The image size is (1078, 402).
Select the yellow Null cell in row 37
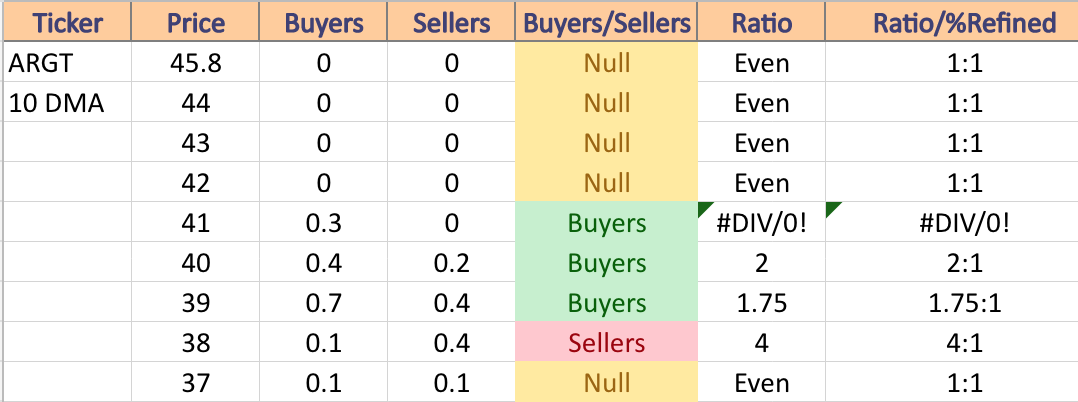click(x=607, y=382)
